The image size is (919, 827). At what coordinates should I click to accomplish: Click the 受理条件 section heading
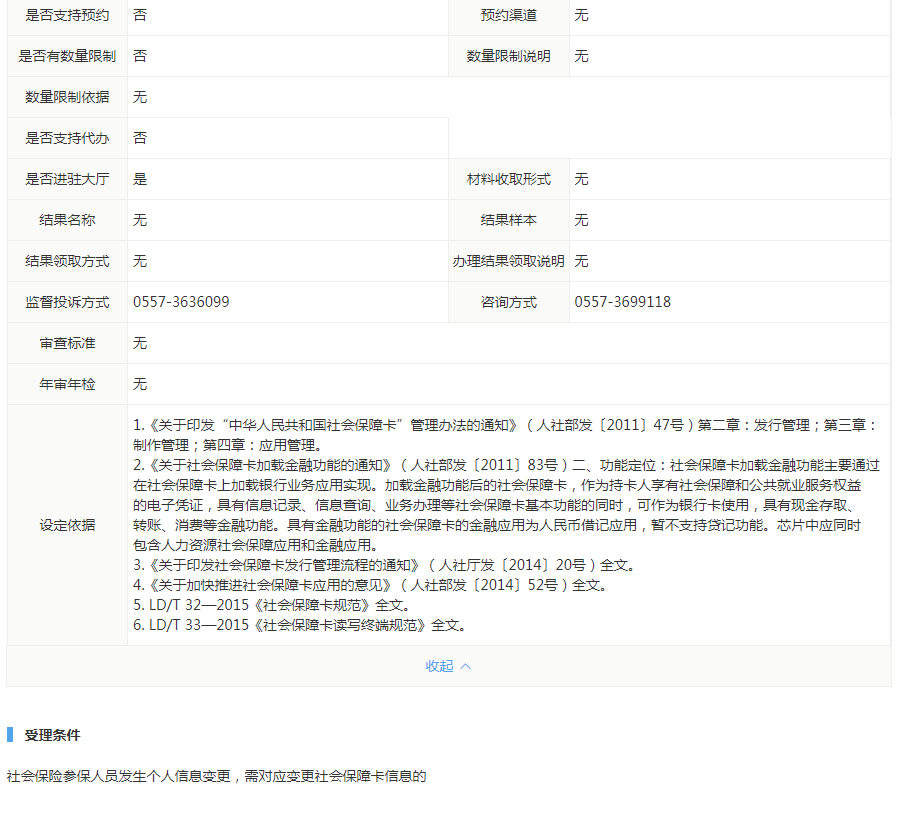click(x=52, y=735)
